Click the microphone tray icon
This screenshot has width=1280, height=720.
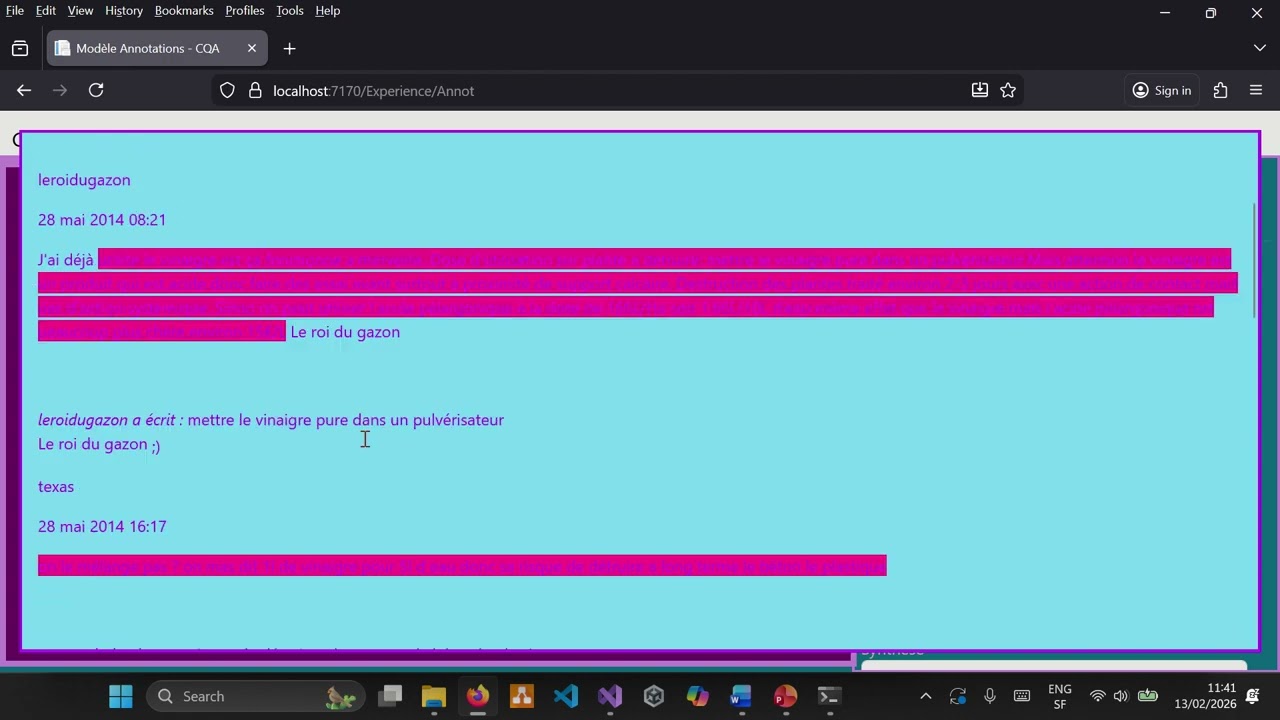(990, 696)
